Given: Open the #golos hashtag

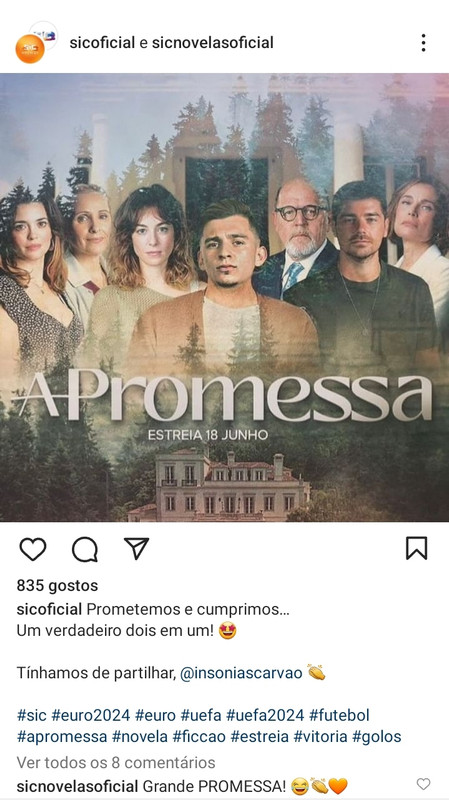Looking at the screenshot, I should (x=377, y=737).
